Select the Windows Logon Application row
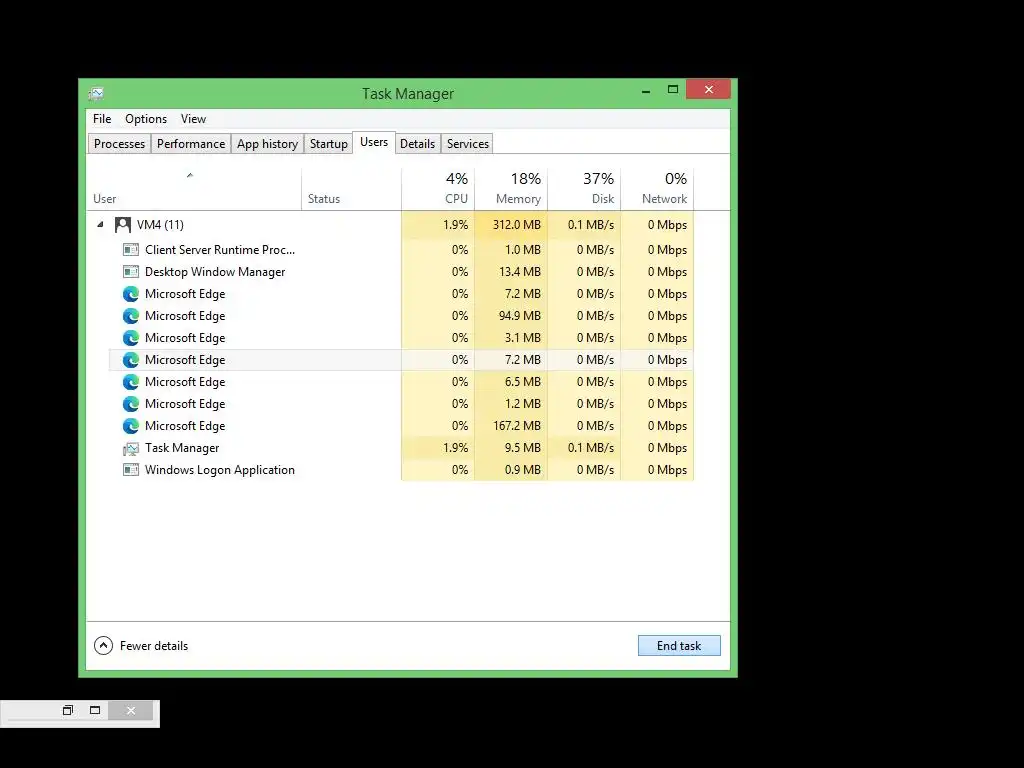Screen dimensions: 1024x768 [402, 470]
